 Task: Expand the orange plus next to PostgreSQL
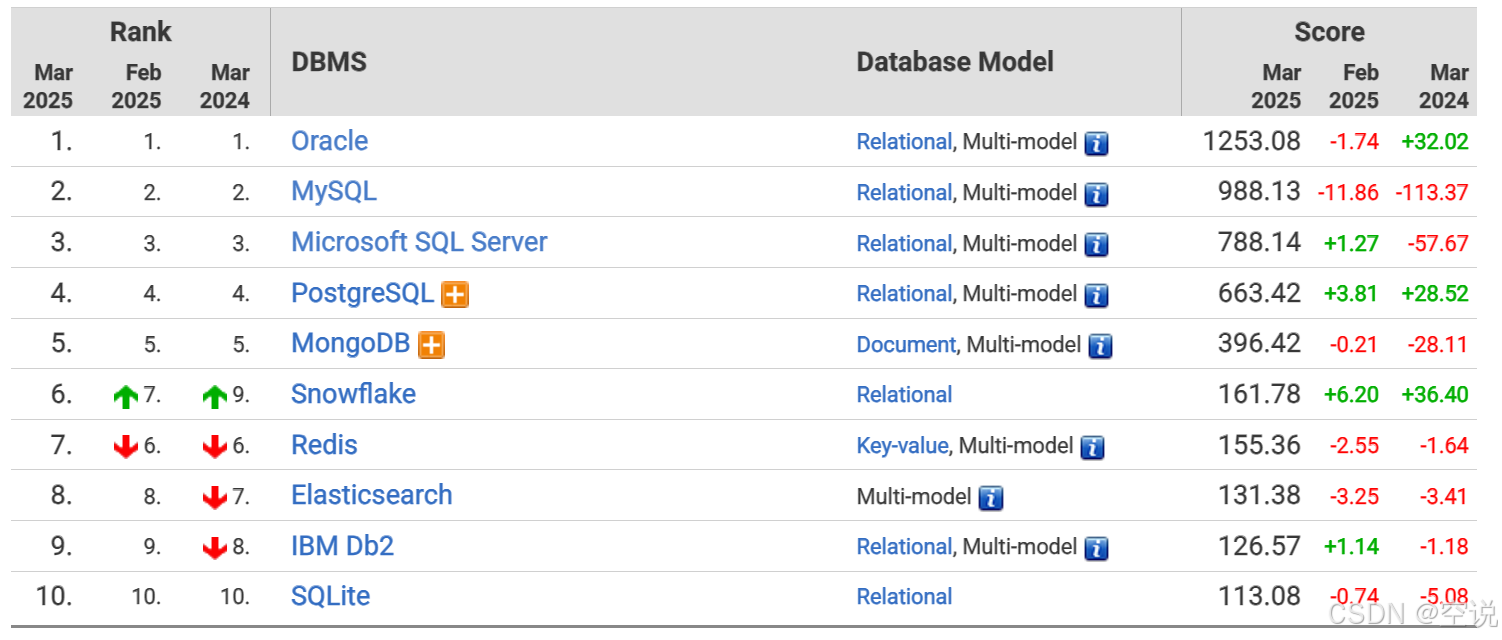pyautogui.click(x=455, y=295)
